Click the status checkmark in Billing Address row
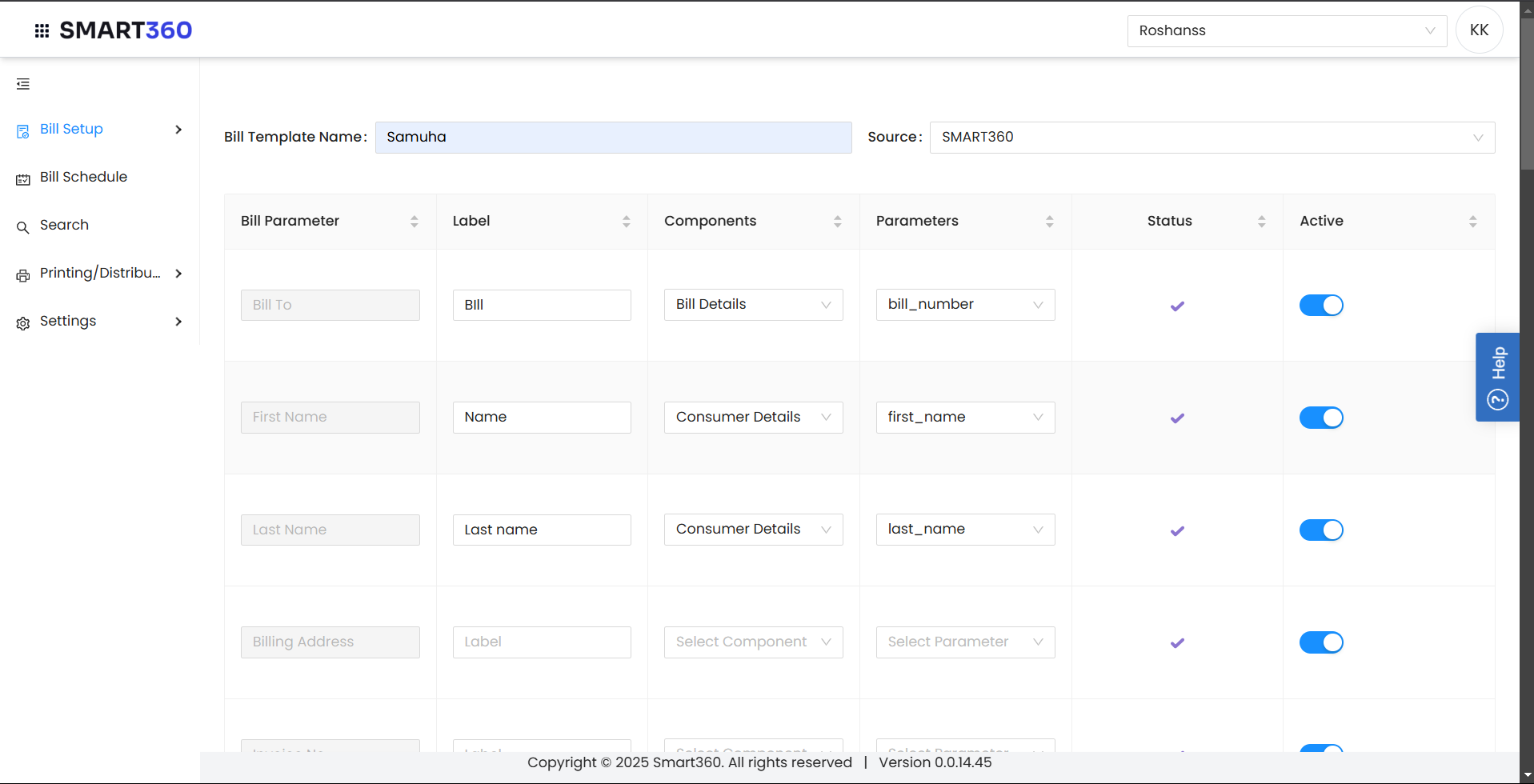Image resolution: width=1534 pixels, height=784 pixels. [1177, 642]
